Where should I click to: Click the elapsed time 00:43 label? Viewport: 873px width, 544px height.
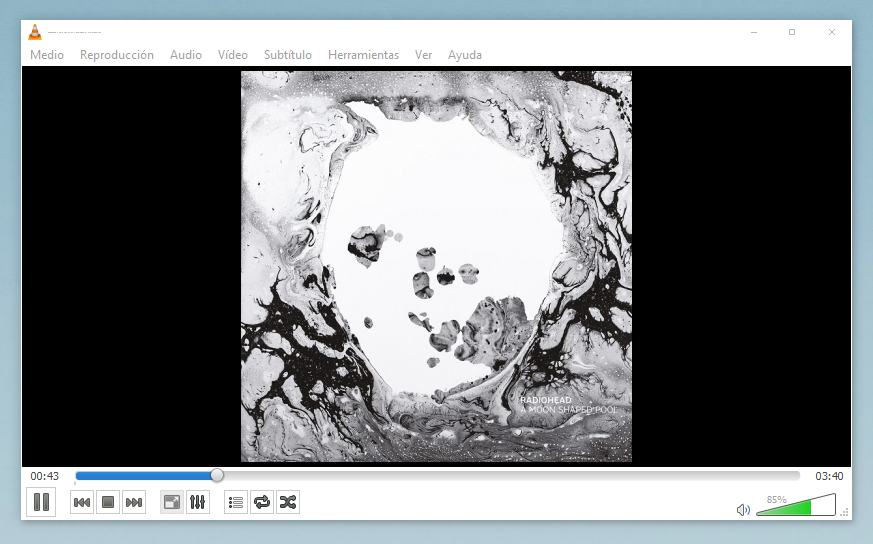(x=45, y=476)
